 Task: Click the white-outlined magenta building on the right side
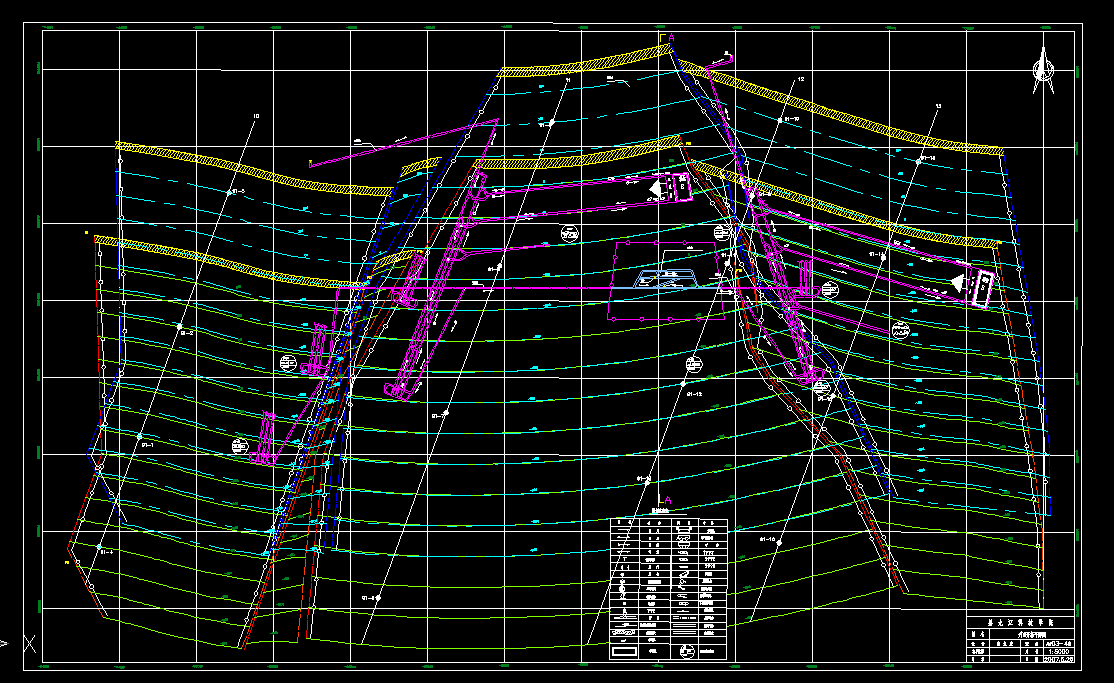coord(983,289)
